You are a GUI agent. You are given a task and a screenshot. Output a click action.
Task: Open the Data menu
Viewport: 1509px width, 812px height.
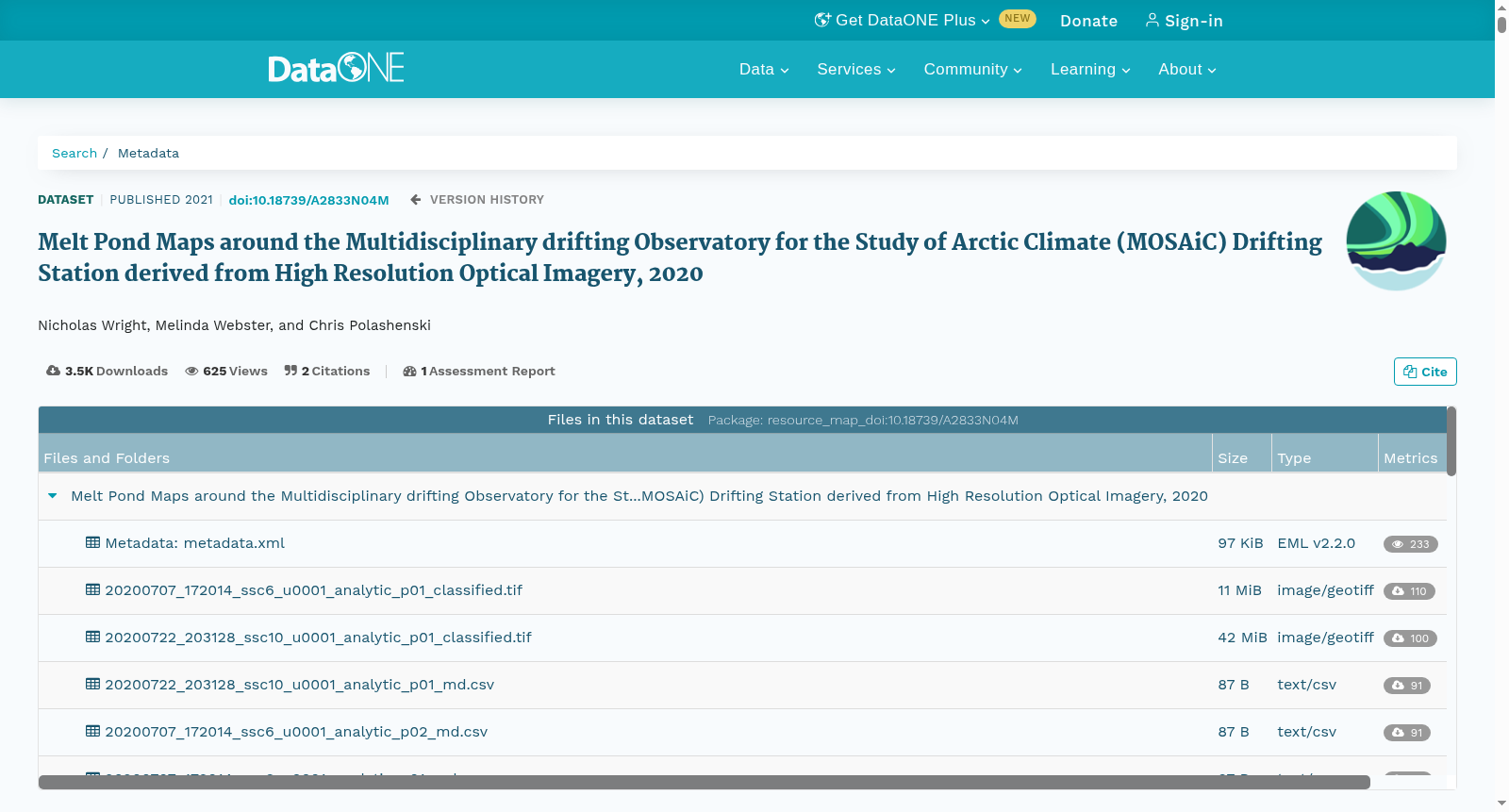pos(764,69)
